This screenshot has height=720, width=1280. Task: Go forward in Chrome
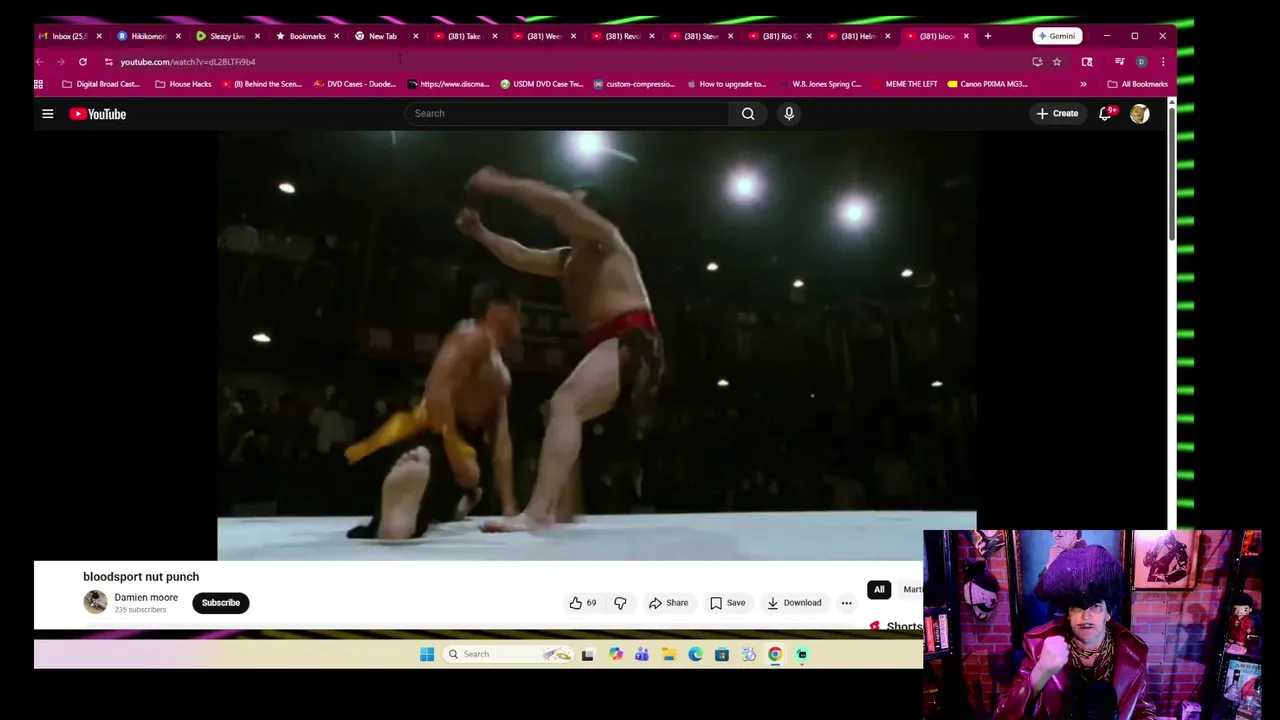(61, 61)
